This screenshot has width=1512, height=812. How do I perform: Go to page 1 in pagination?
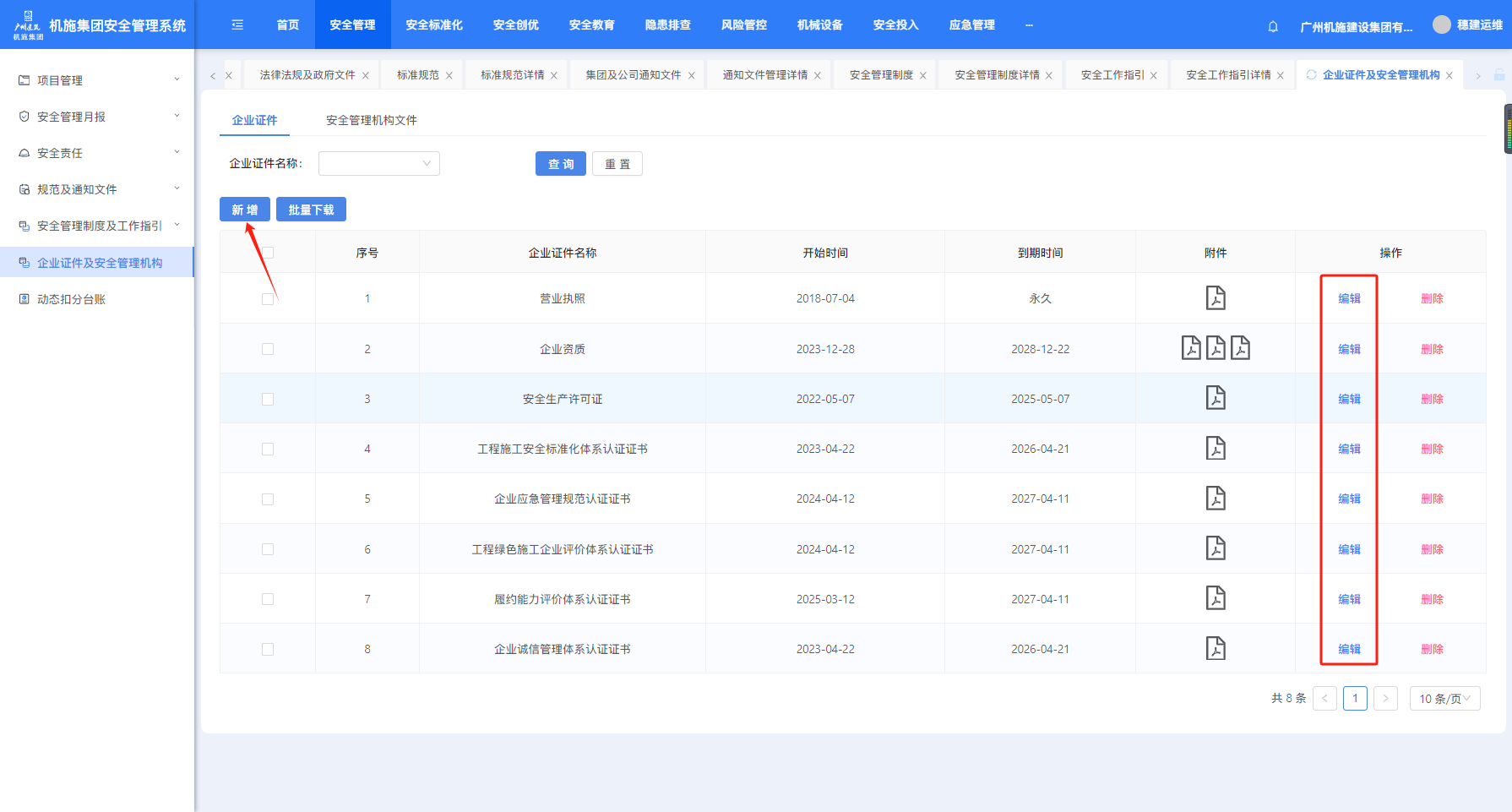click(1355, 699)
